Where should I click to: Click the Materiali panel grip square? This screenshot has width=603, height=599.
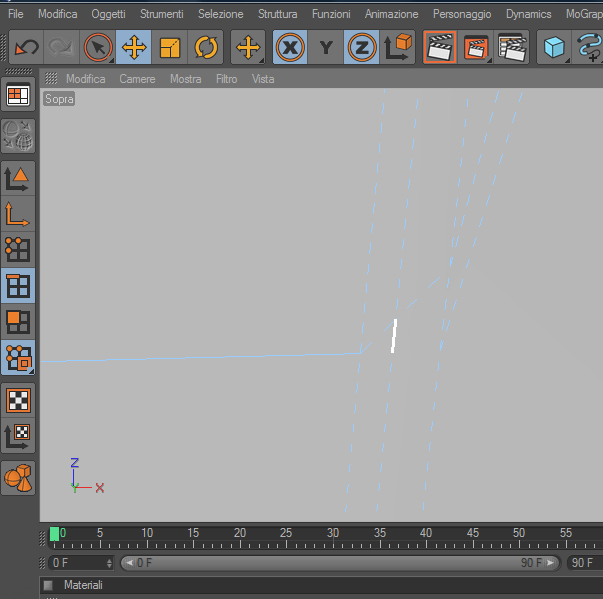pos(48,585)
